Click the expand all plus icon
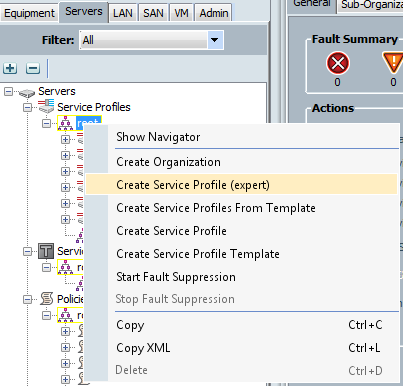The image size is (403, 386). [x=10, y=68]
